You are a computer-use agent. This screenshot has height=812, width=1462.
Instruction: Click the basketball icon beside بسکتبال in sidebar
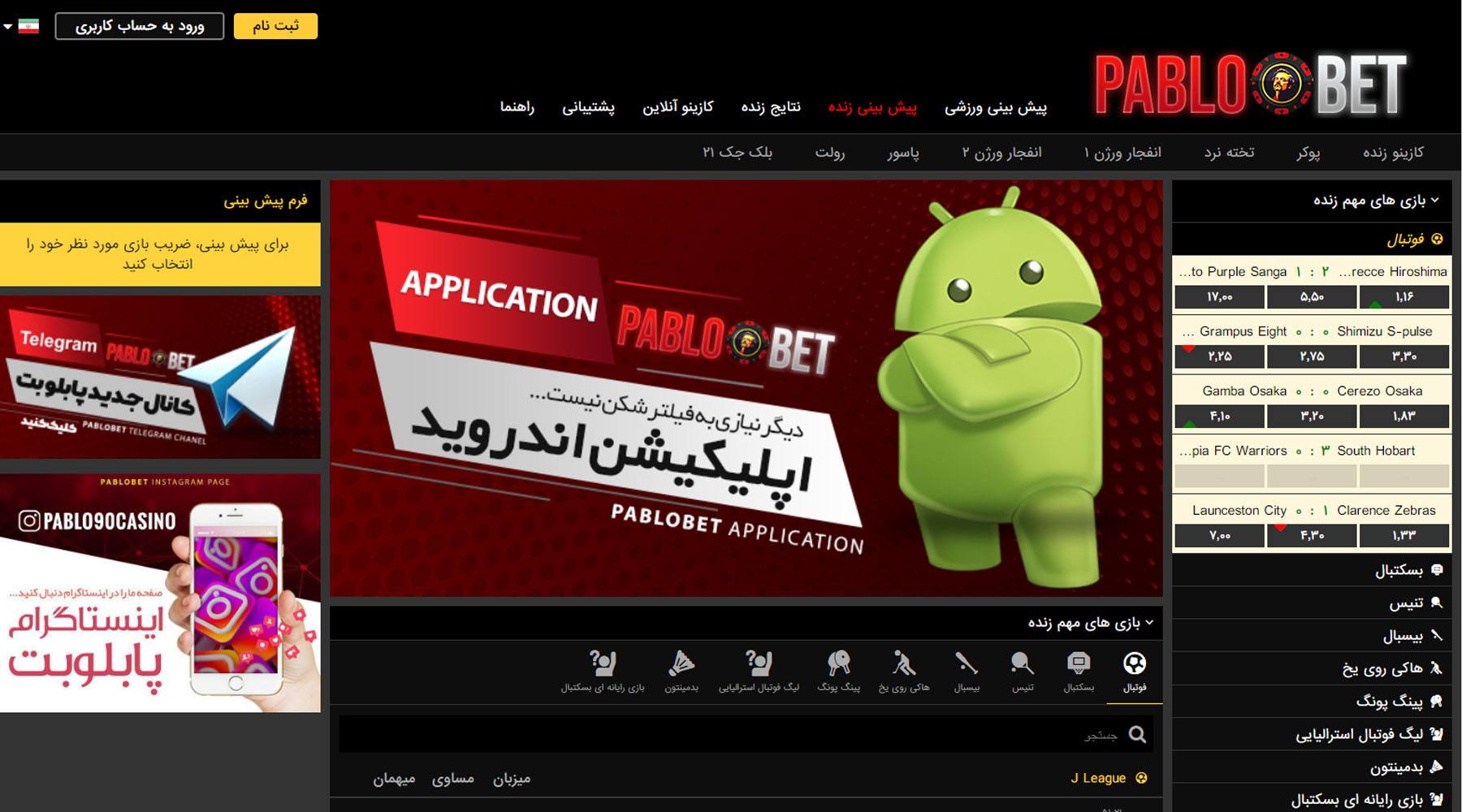coord(1437,570)
